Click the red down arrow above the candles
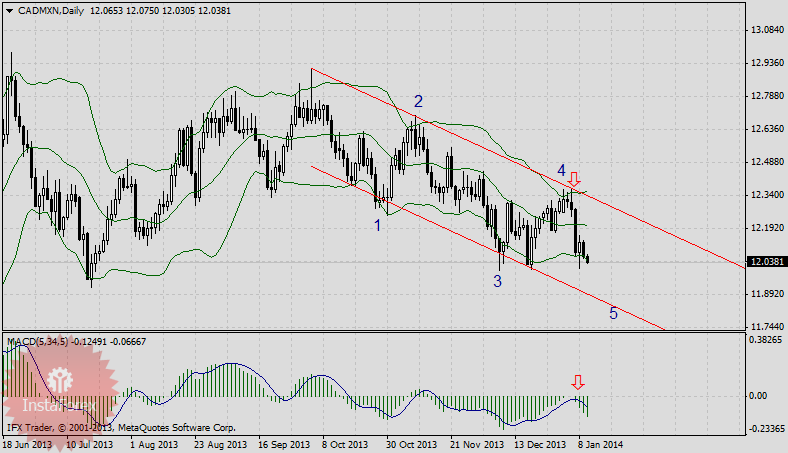Image resolution: width=788 pixels, height=453 pixels. (x=573, y=180)
